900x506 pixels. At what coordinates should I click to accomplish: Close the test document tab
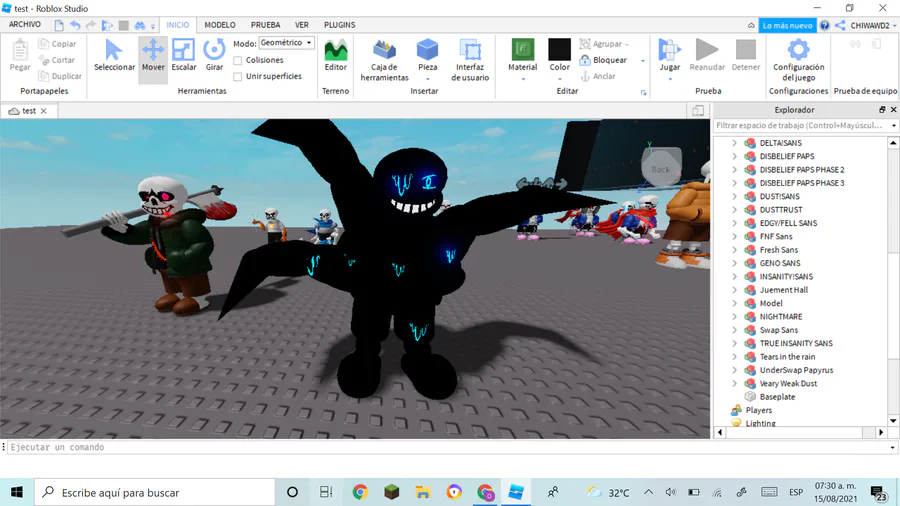(44, 111)
